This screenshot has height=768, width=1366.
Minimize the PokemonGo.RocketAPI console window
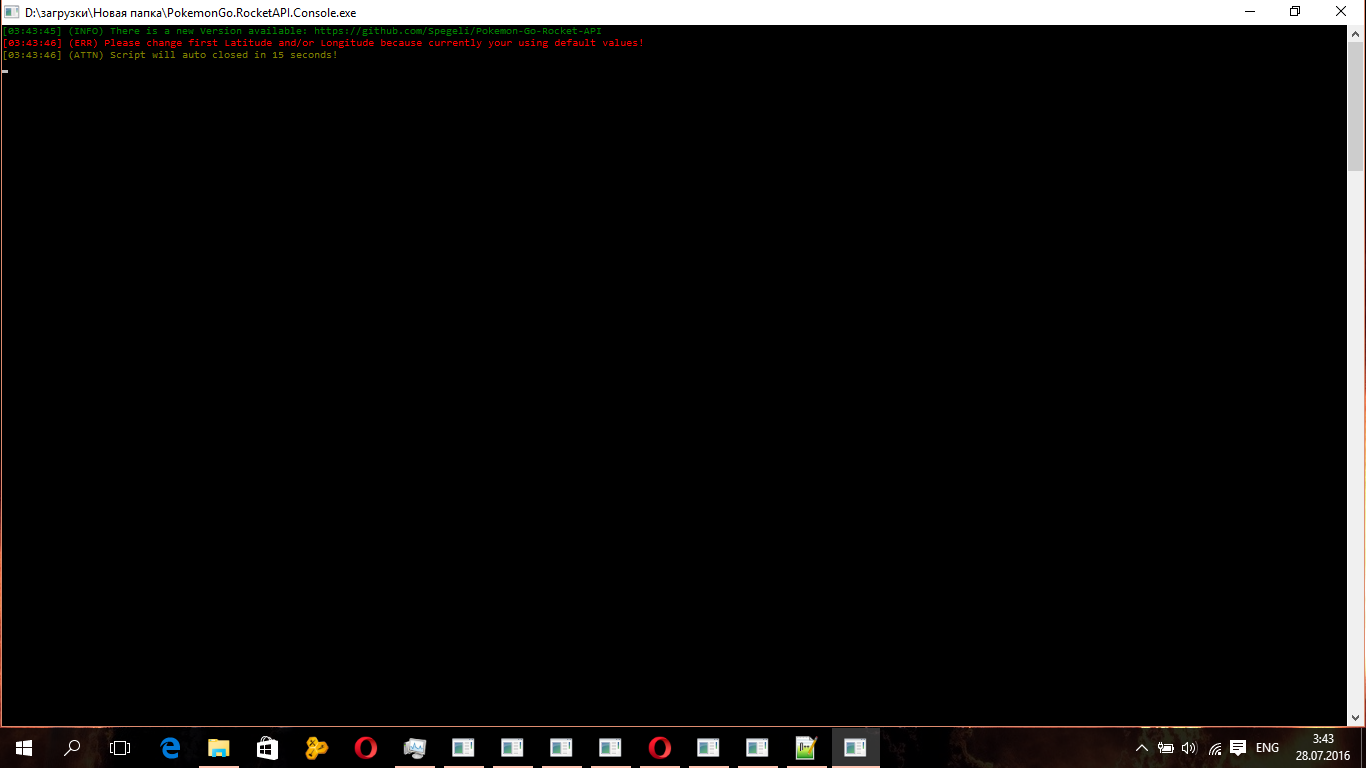tap(1250, 12)
